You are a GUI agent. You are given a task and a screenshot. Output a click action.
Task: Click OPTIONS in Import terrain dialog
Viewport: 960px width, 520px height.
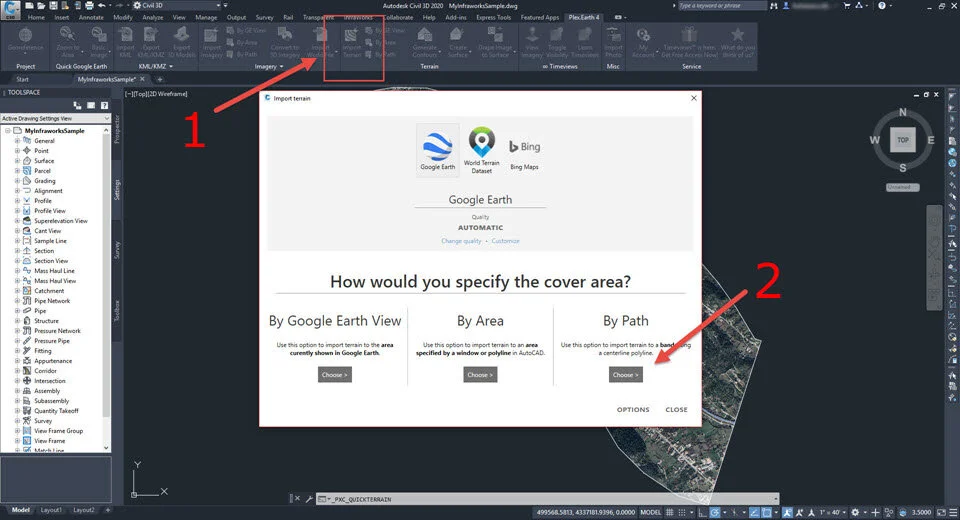click(x=633, y=409)
